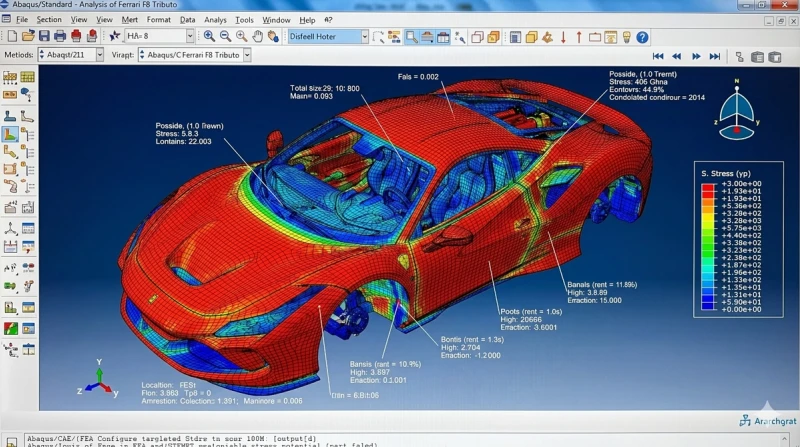The height and width of the screenshot is (447, 800).
Task: Click the highlighted magnifier icon after Disfeell Hoter
Action: point(411,37)
